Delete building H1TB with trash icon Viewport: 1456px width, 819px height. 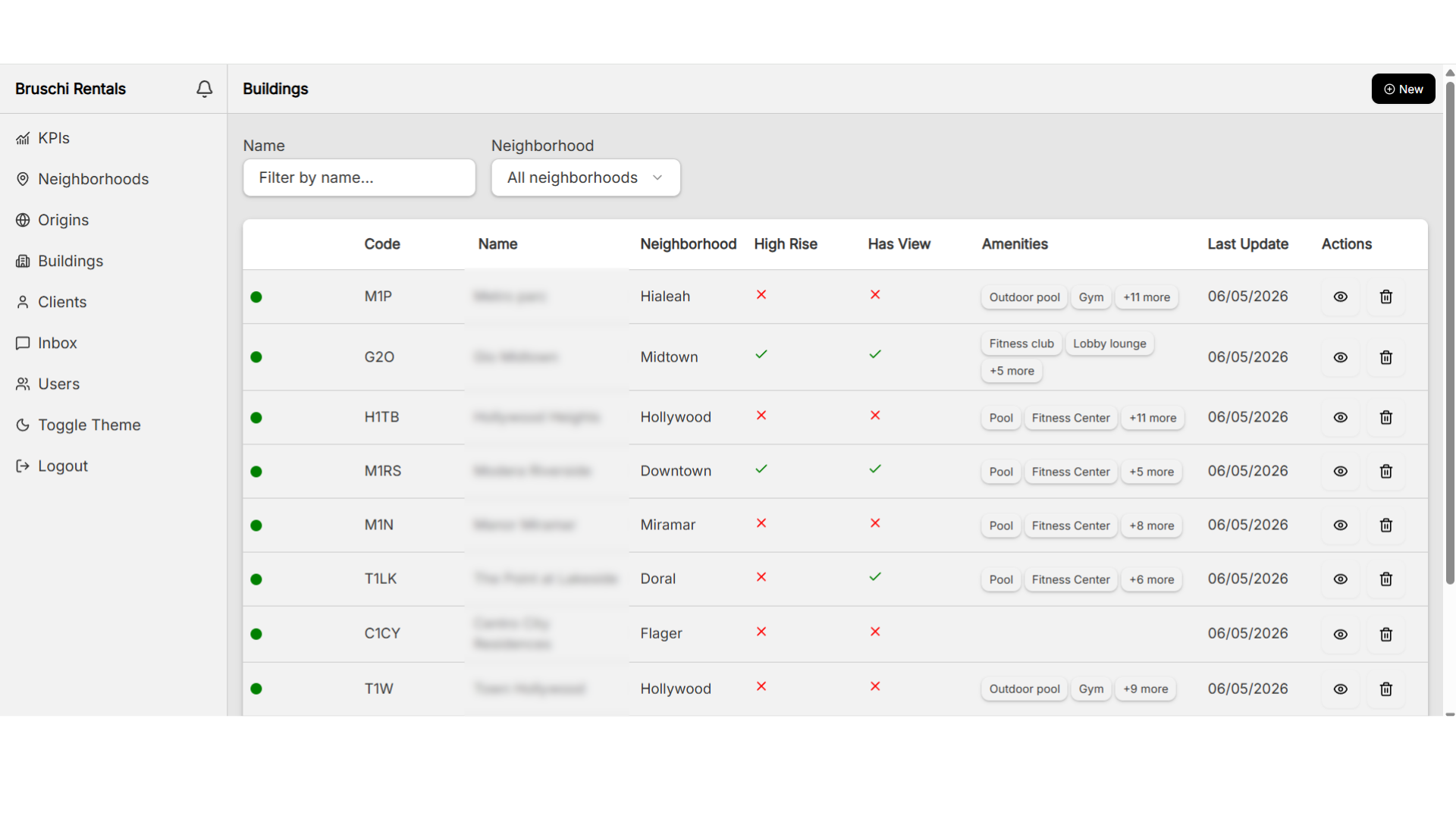pos(1385,417)
